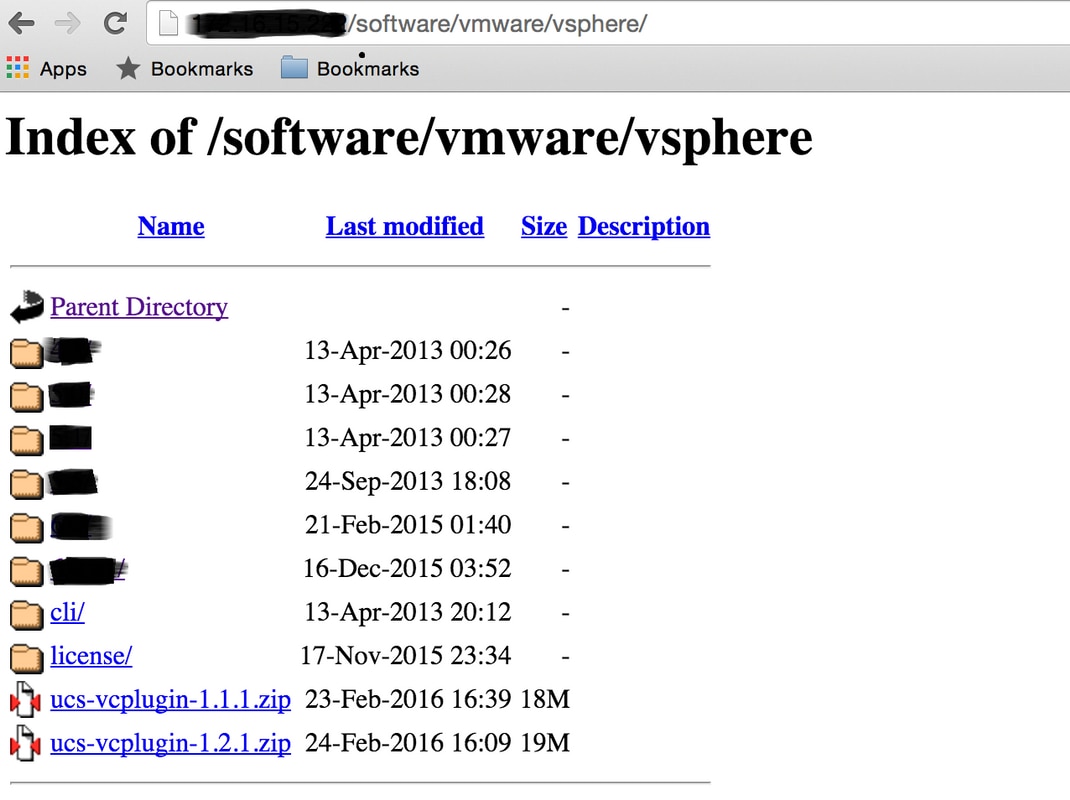Click the star Bookmarks icon
This screenshot has width=1070, height=800.
point(128,68)
